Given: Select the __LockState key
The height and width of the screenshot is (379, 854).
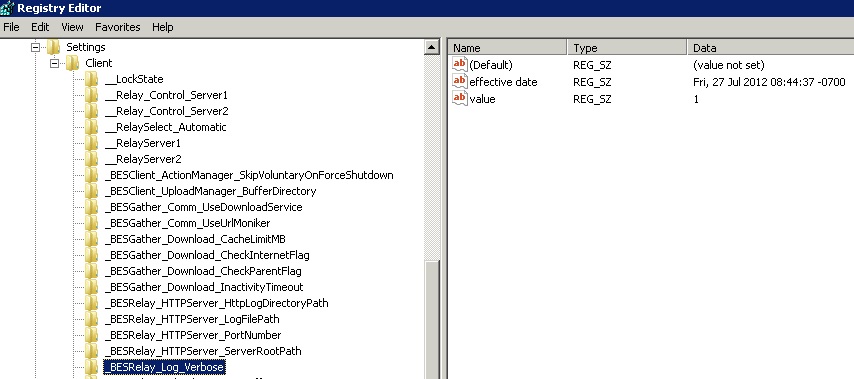Looking at the screenshot, I should point(133,80).
